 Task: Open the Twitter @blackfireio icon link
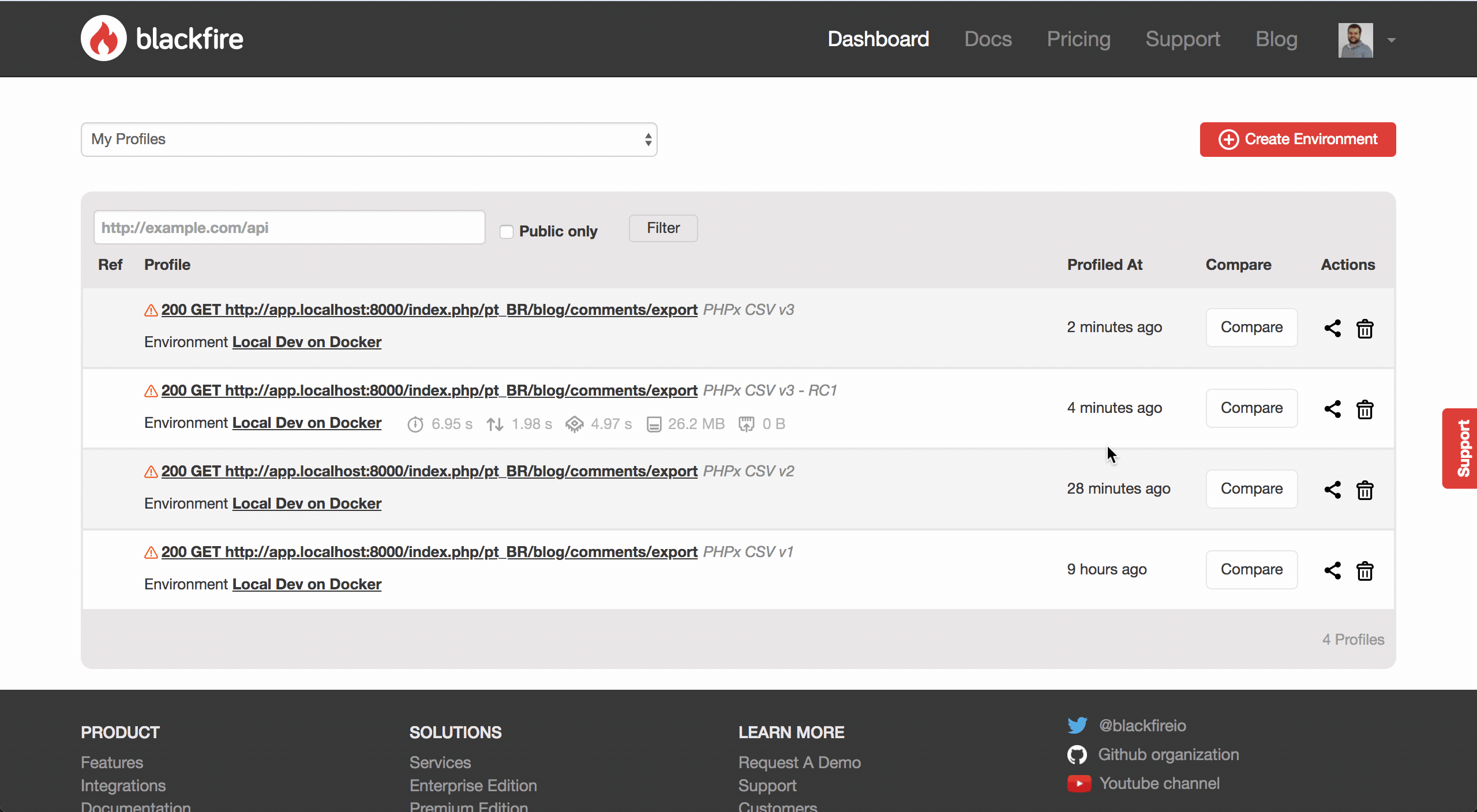click(1077, 725)
